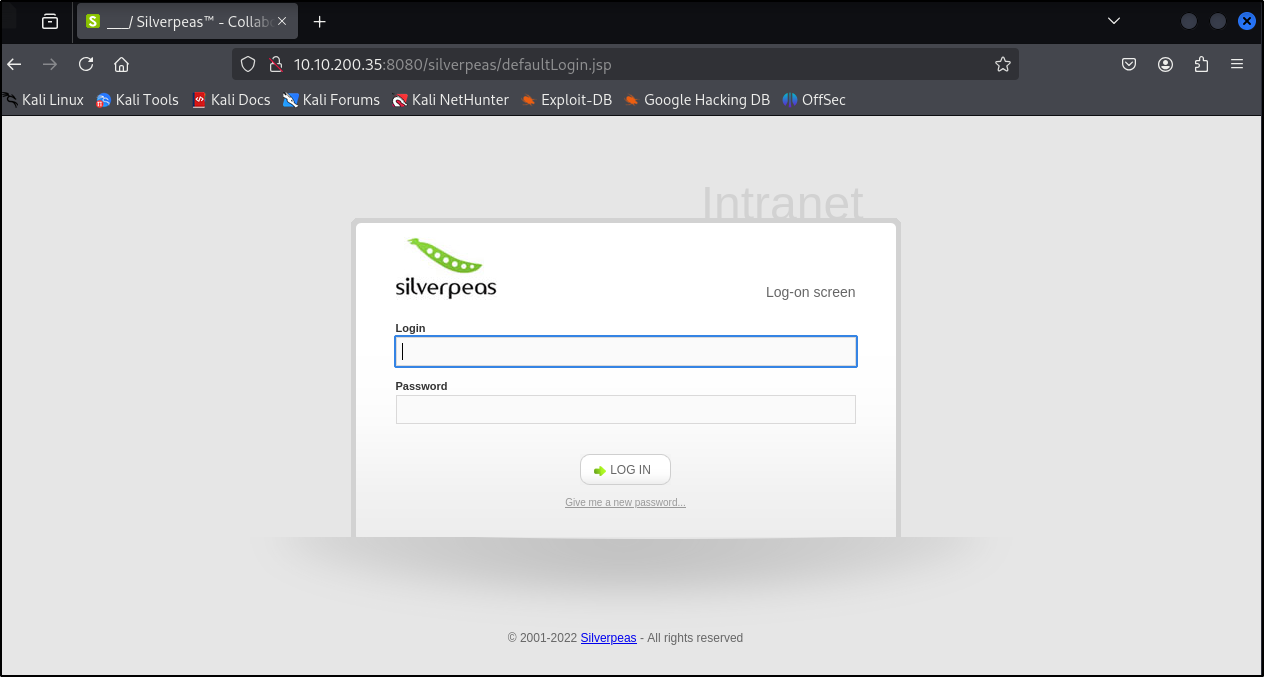Click the insecure connection padlock icon
The height and width of the screenshot is (677, 1264).
[275, 64]
